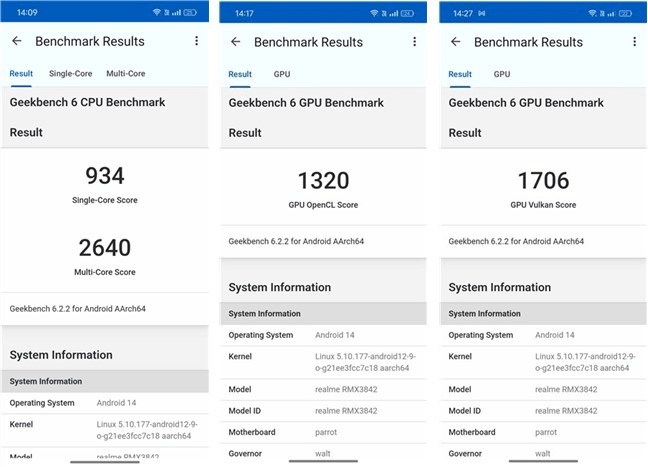
Task: Go back from the Vulkan Benchmark Results screen
Action: (456, 42)
